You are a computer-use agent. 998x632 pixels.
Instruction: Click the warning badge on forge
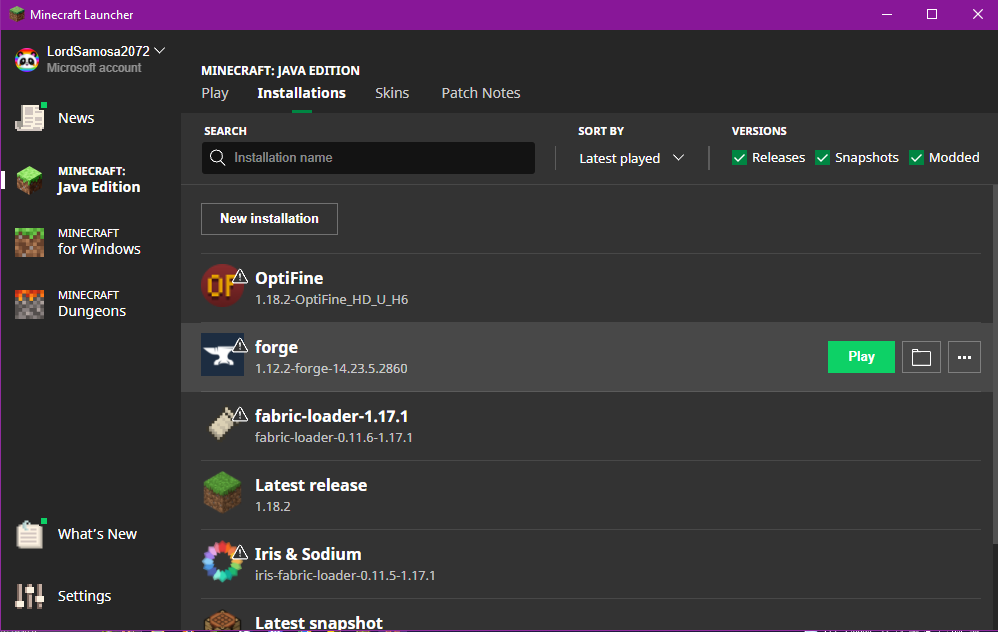point(239,345)
